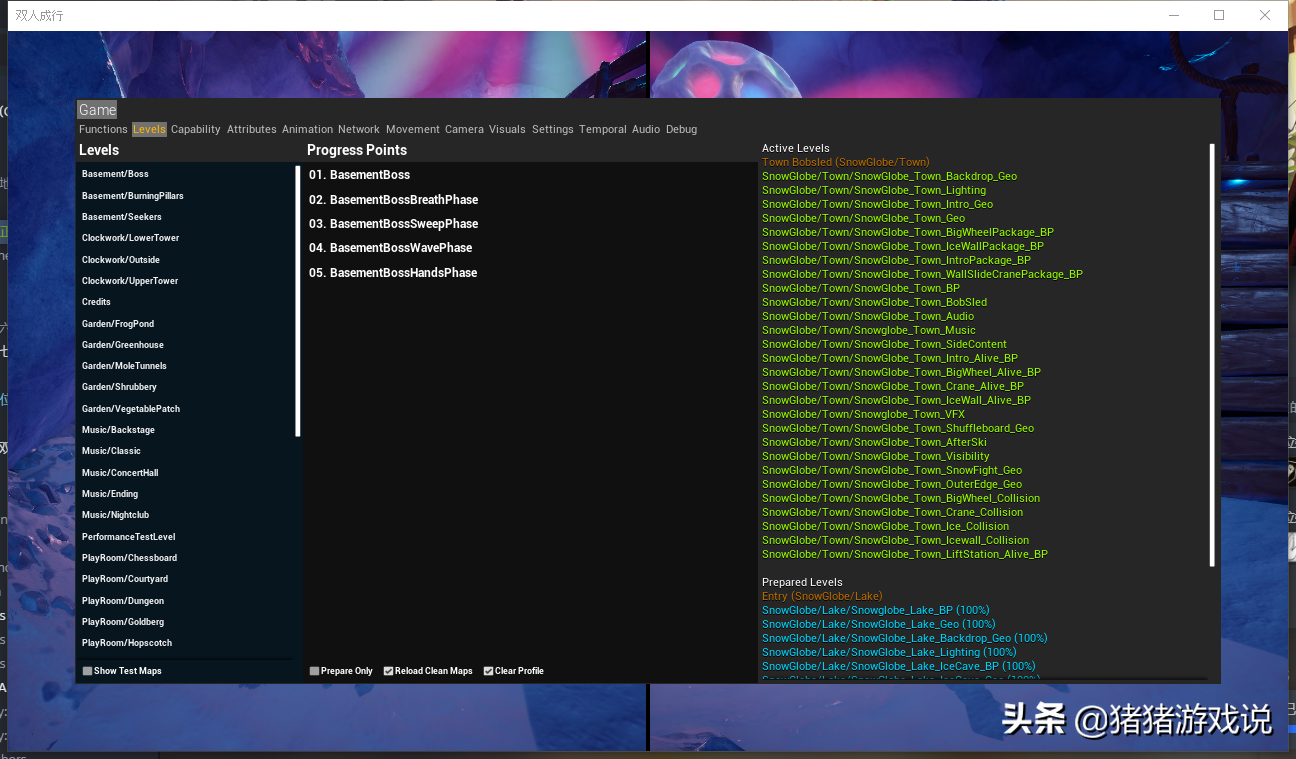Load the 03. BasementBossSweepPhase progress point
This screenshot has height=759, width=1296.
tap(393, 224)
